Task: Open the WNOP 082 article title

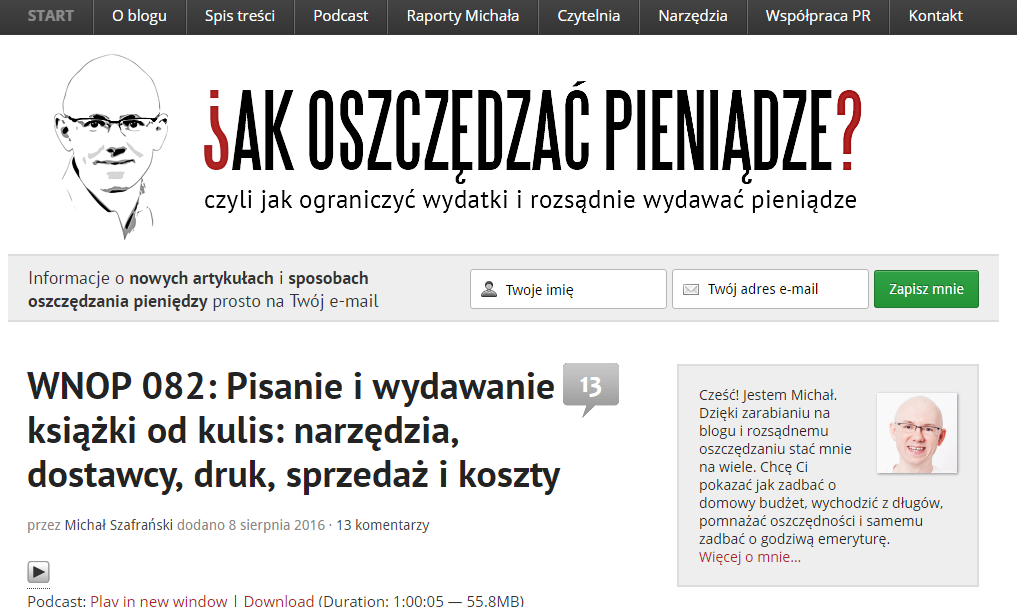Action: 293,431
